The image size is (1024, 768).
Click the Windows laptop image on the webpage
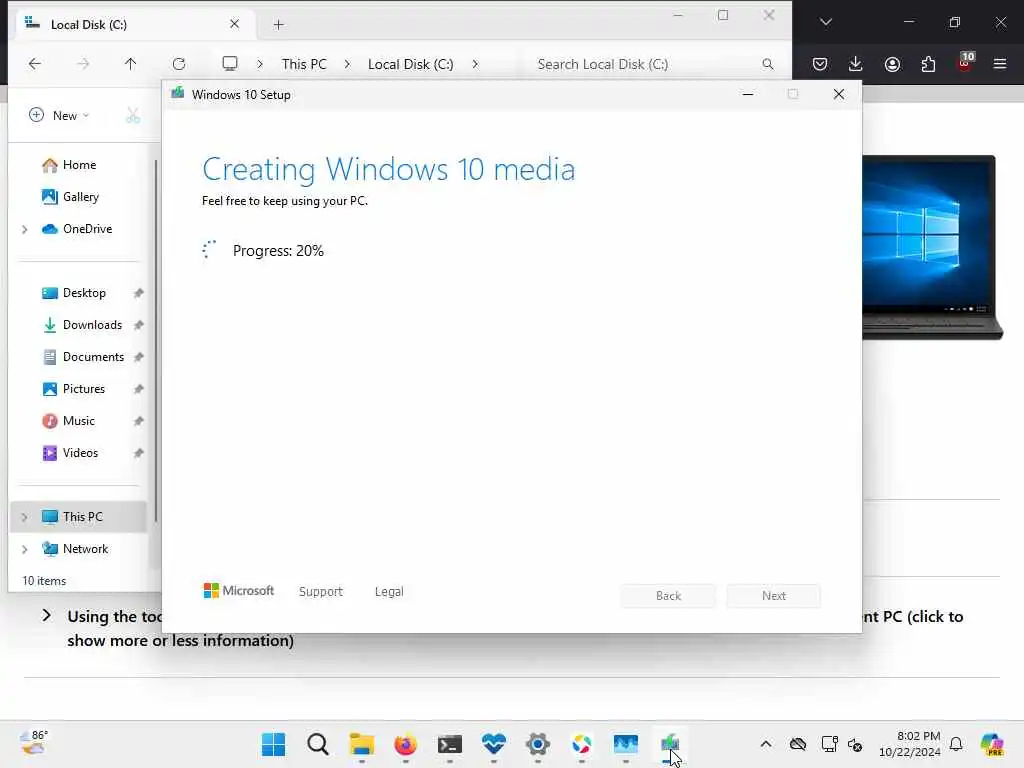click(931, 247)
